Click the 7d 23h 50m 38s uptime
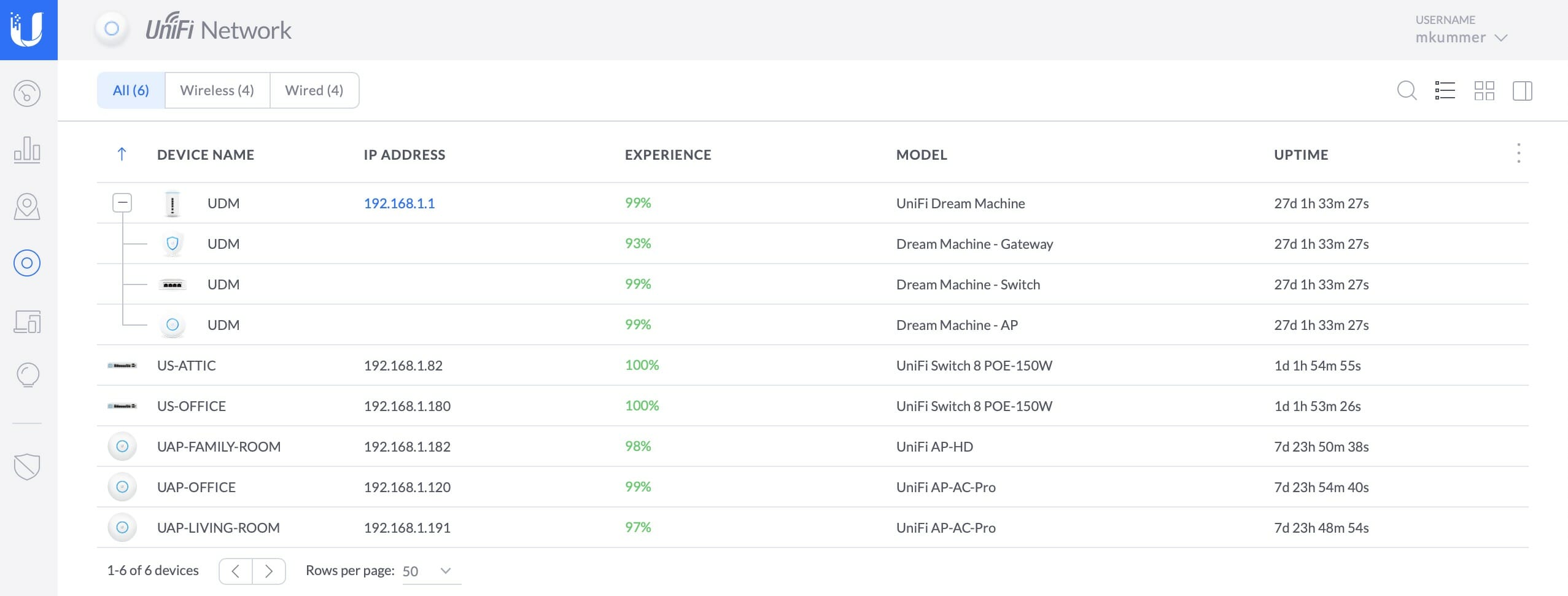The width and height of the screenshot is (1568, 596). pos(1321,447)
